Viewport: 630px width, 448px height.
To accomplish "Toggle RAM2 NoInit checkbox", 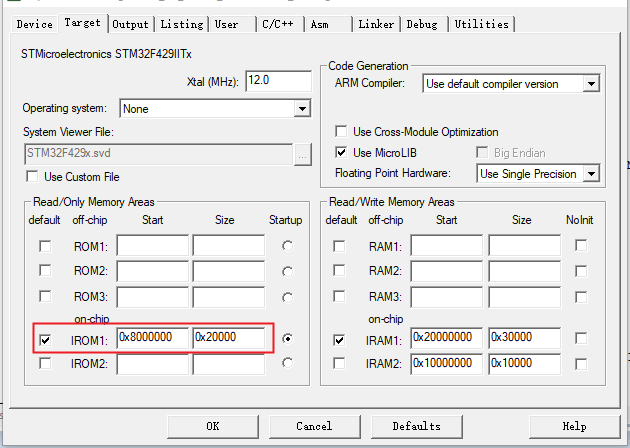I will (581, 271).
